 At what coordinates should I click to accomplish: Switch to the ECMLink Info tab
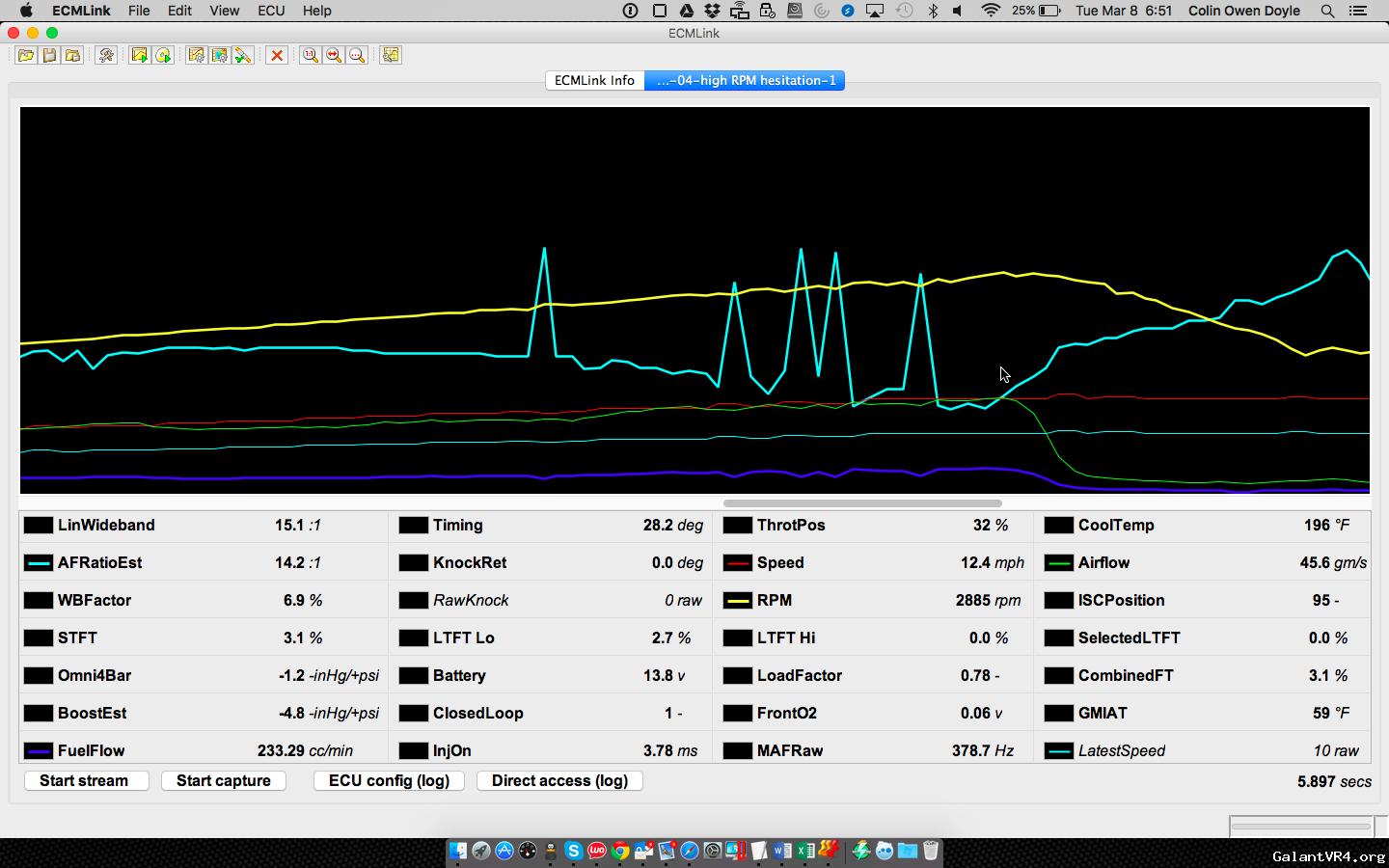[594, 80]
